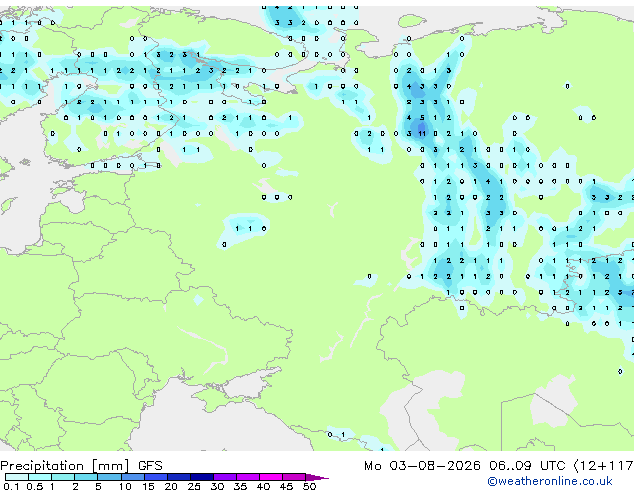Click the arrow tip above 50 mm on legend
Image resolution: width=634 pixels, height=490 pixels.
(317, 477)
